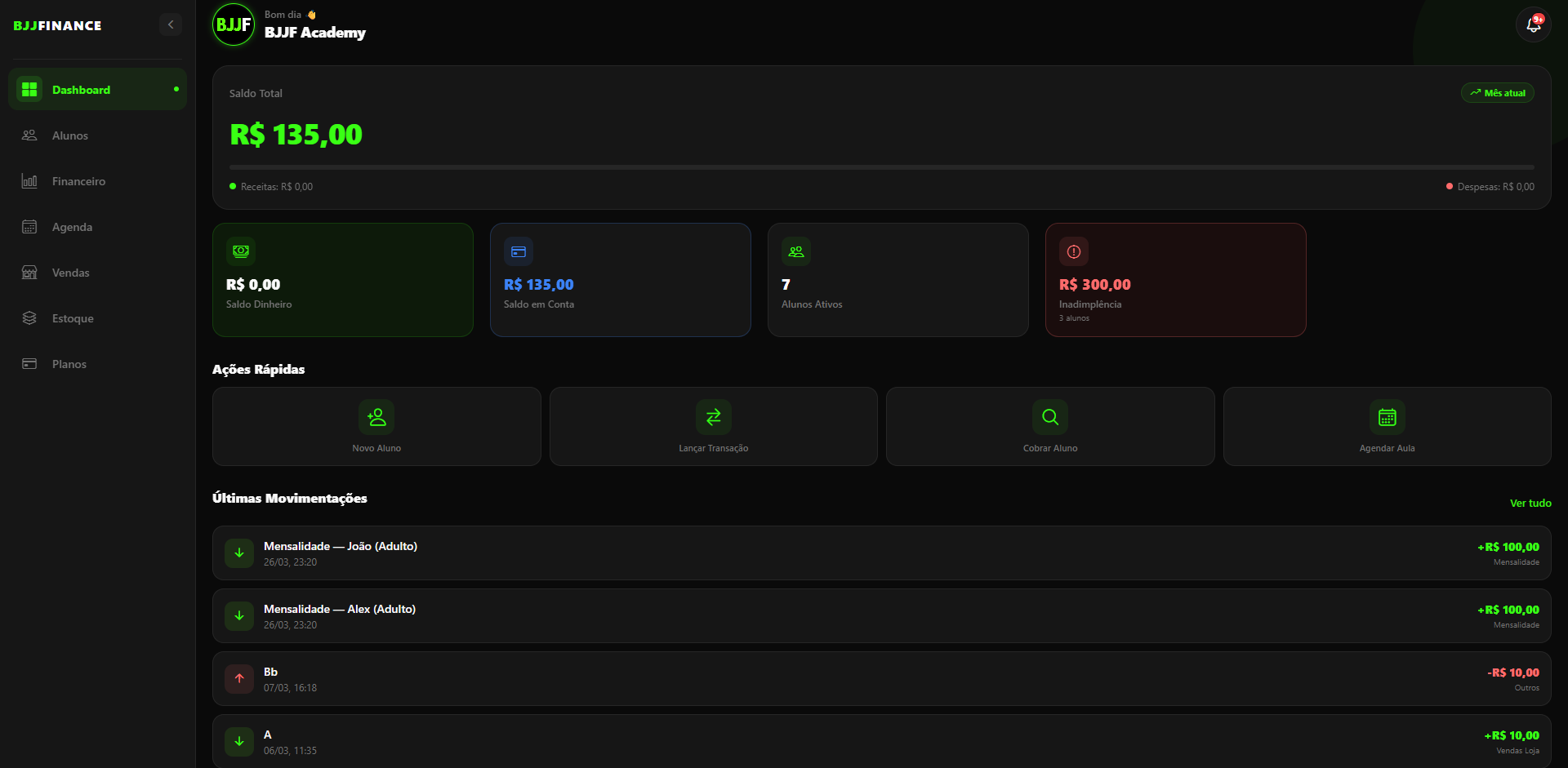This screenshot has height=768, width=1568.
Task: Click the Alunos people icon in sidebar
Action: (29, 135)
